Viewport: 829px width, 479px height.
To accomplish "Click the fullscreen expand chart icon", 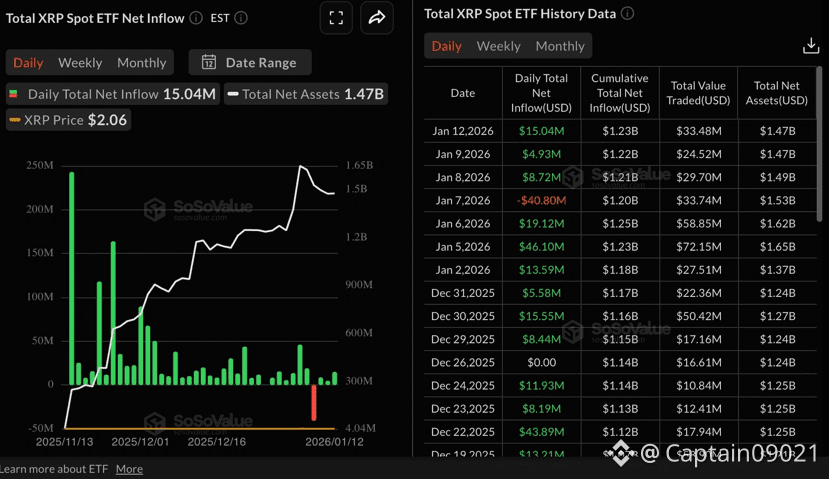I will coord(336,18).
